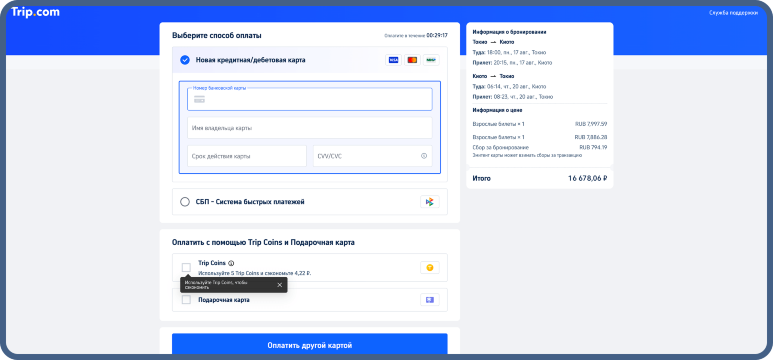Viewport: 773px width, 360px height.
Task: Open the CVV/CVC info icon
Action: (423, 156)
